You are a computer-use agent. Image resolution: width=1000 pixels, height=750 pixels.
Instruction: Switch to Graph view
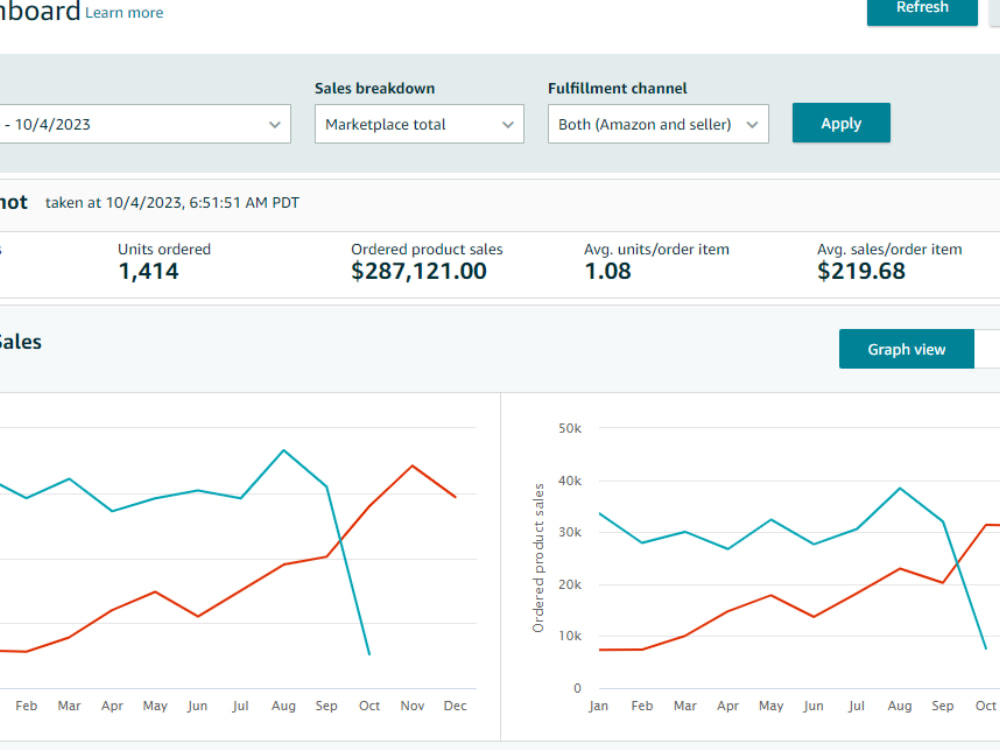906,349
